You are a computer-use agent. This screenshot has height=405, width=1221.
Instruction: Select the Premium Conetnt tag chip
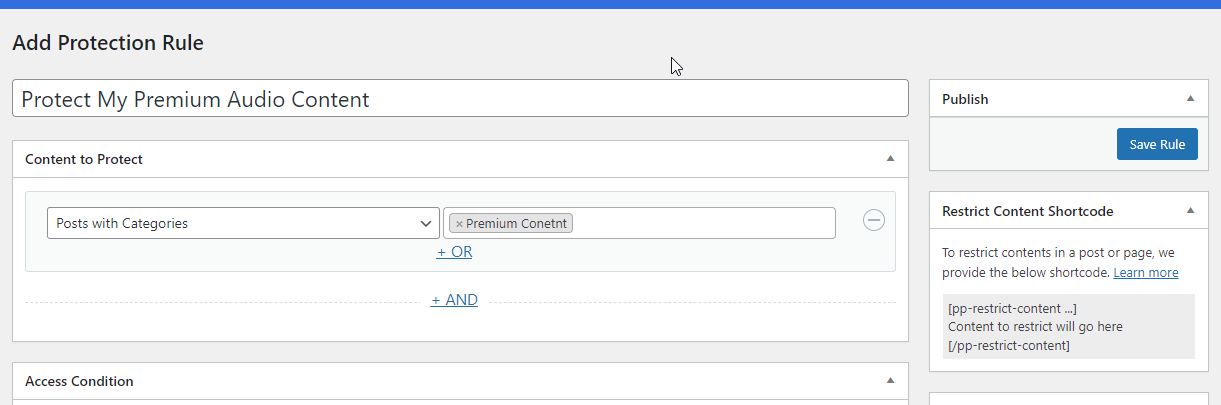point(511,223)
